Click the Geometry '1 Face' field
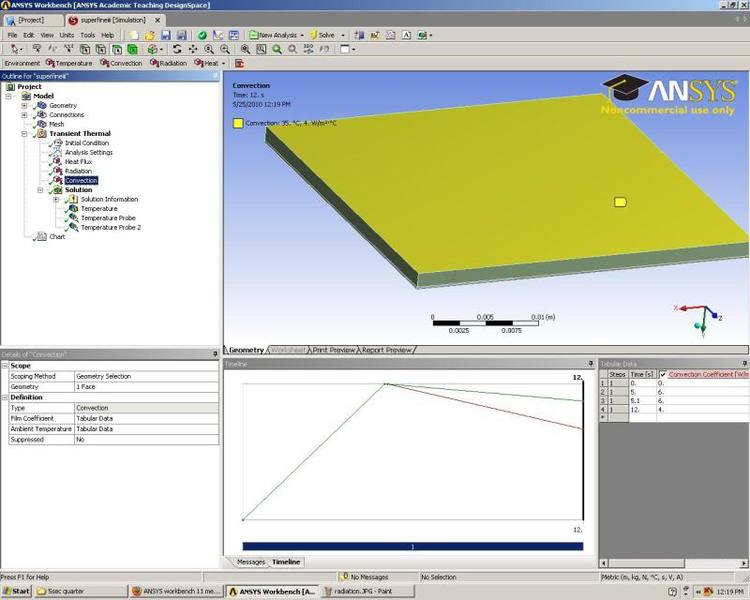 pos(146,387)
